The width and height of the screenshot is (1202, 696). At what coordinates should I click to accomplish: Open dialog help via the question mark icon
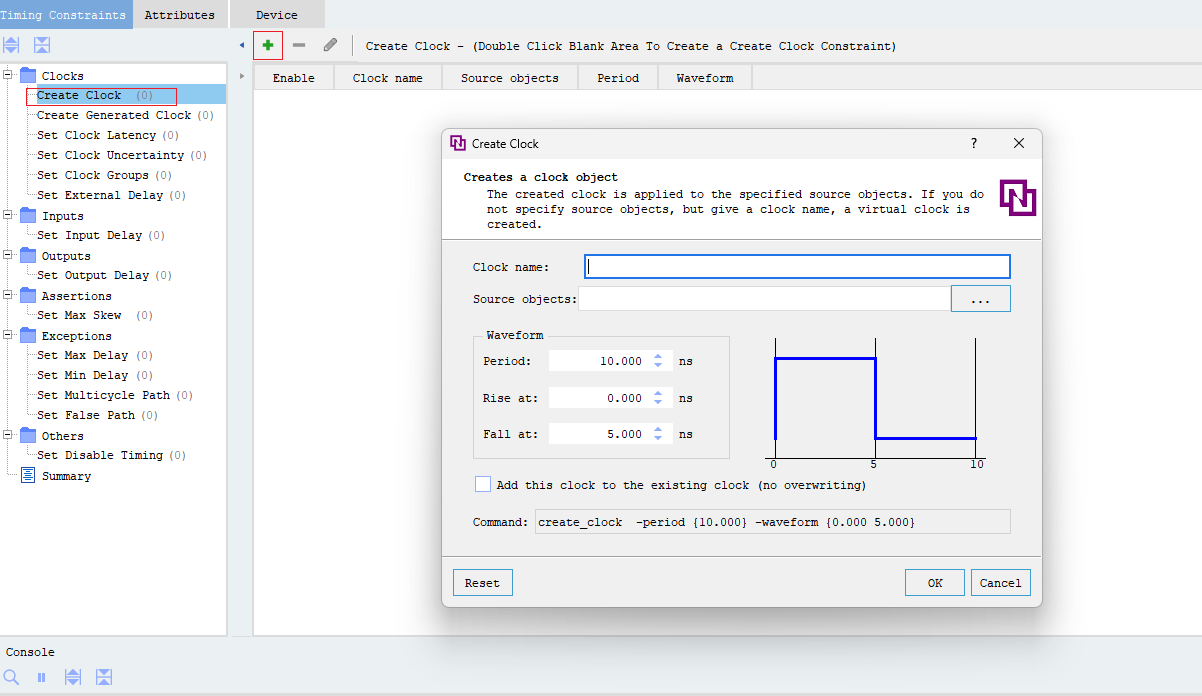pyautogui.click(x=973, y=143)
